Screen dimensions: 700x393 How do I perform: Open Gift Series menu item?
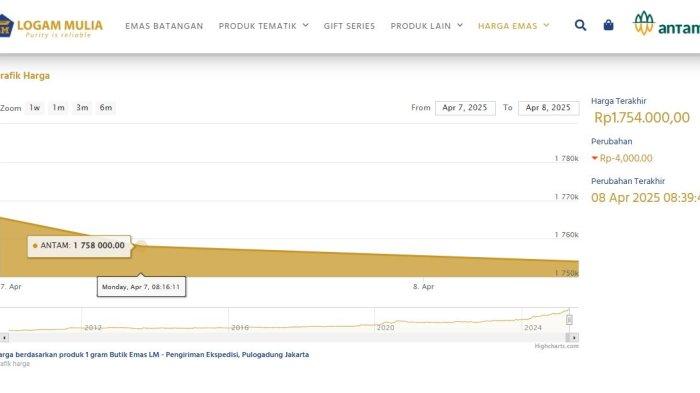coord(350,26)
